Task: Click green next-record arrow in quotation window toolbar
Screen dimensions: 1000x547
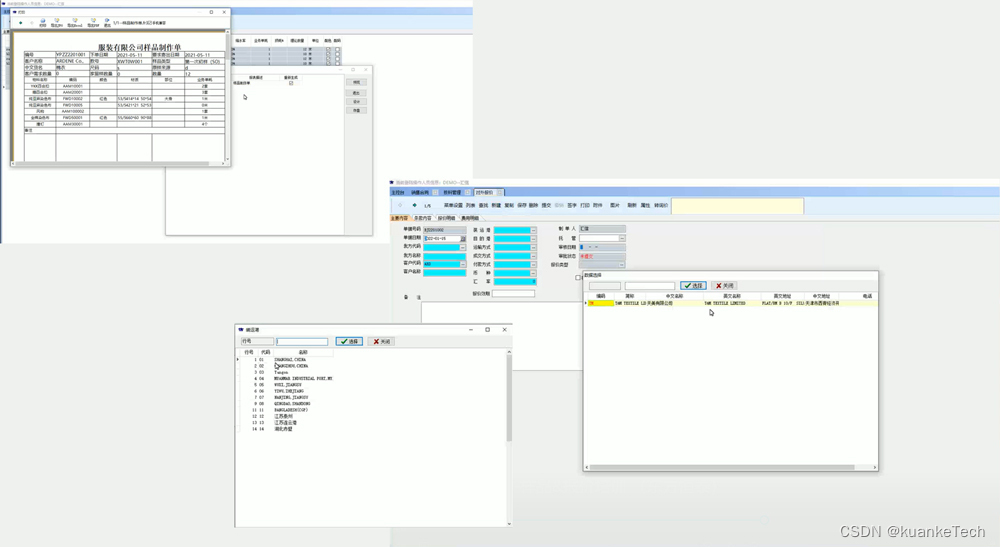Action: [x=415, y=205]
